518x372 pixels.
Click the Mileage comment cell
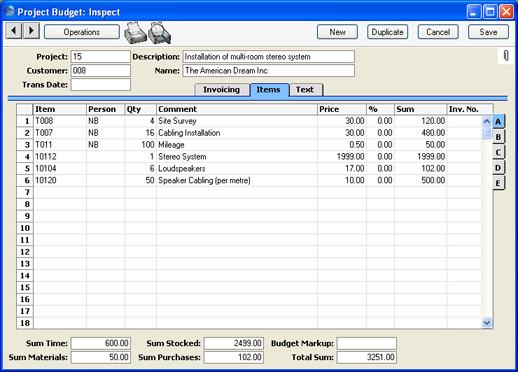[x=237, y=145]
